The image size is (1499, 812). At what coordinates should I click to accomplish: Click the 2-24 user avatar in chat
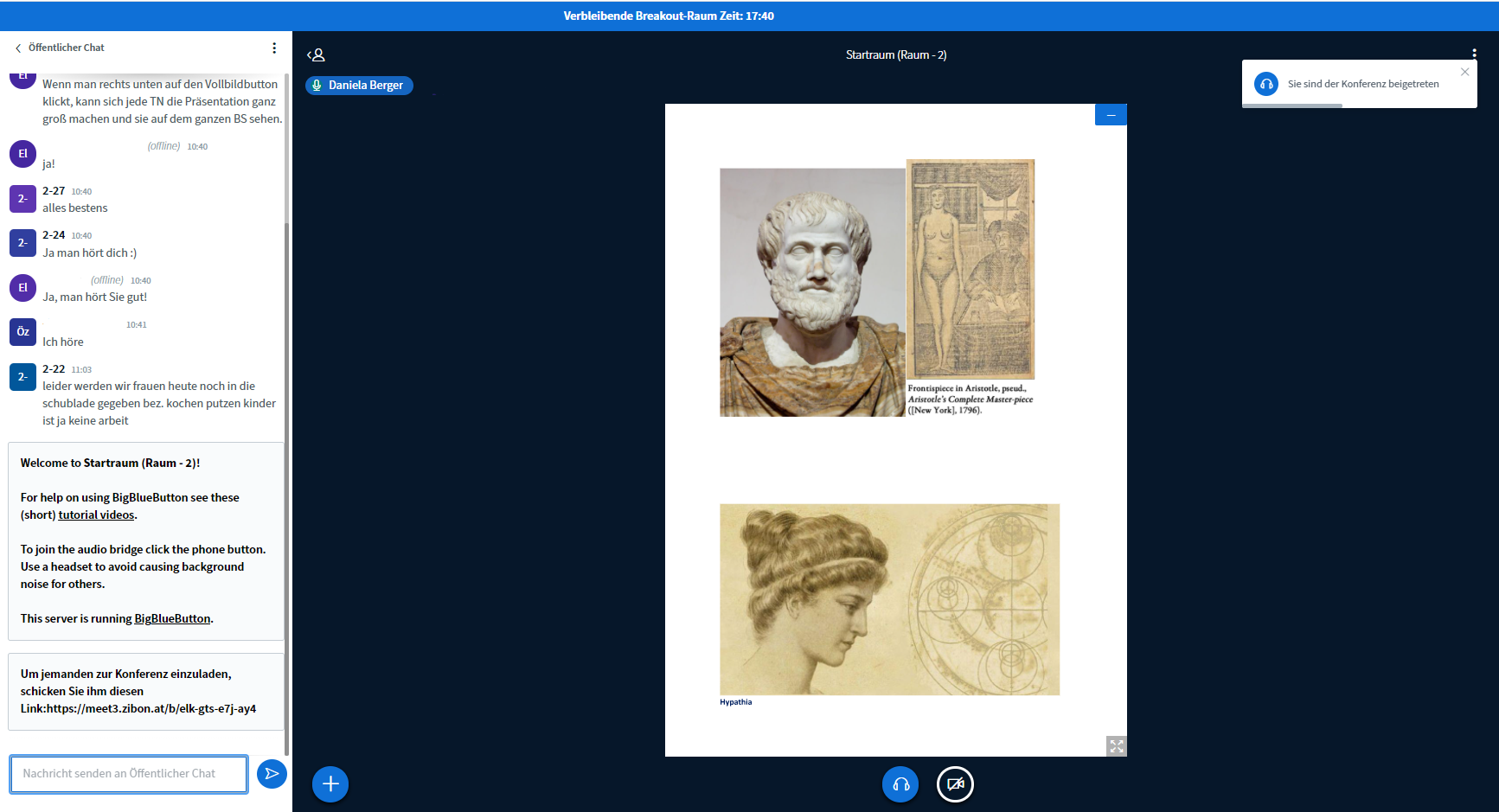[22, 243]
